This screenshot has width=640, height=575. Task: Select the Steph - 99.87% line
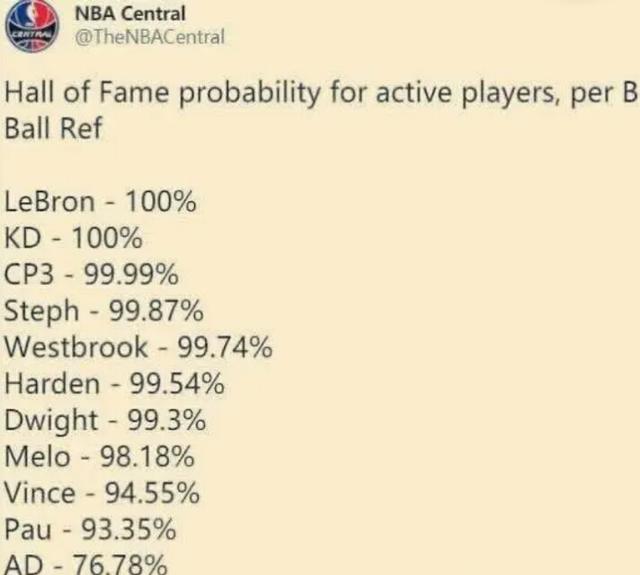pos(104,311)
